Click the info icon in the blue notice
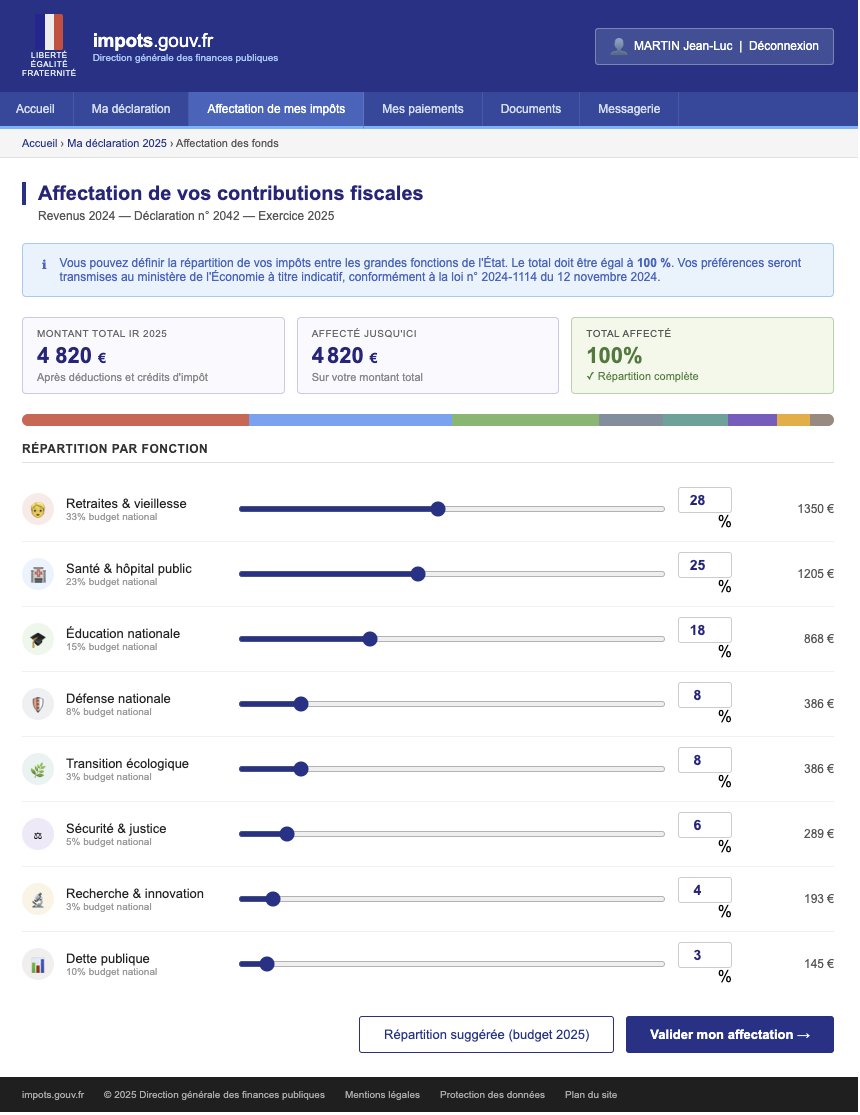860x1115 pixels. coord(44,265)
